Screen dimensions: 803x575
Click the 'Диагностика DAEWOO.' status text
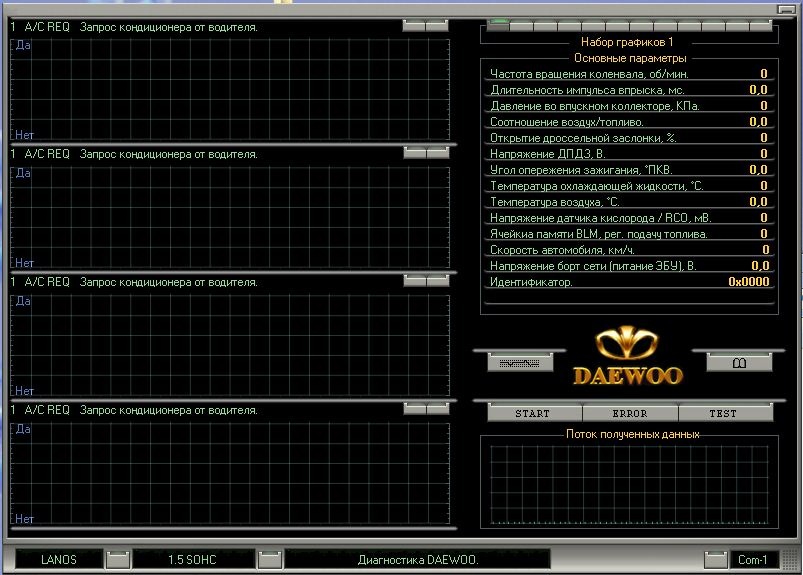(x=418, y=560)
